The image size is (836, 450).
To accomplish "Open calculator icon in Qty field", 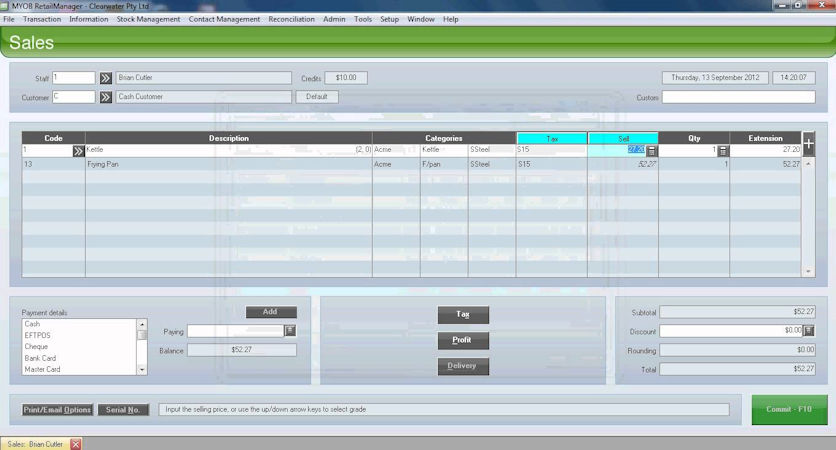I will 723,151.
